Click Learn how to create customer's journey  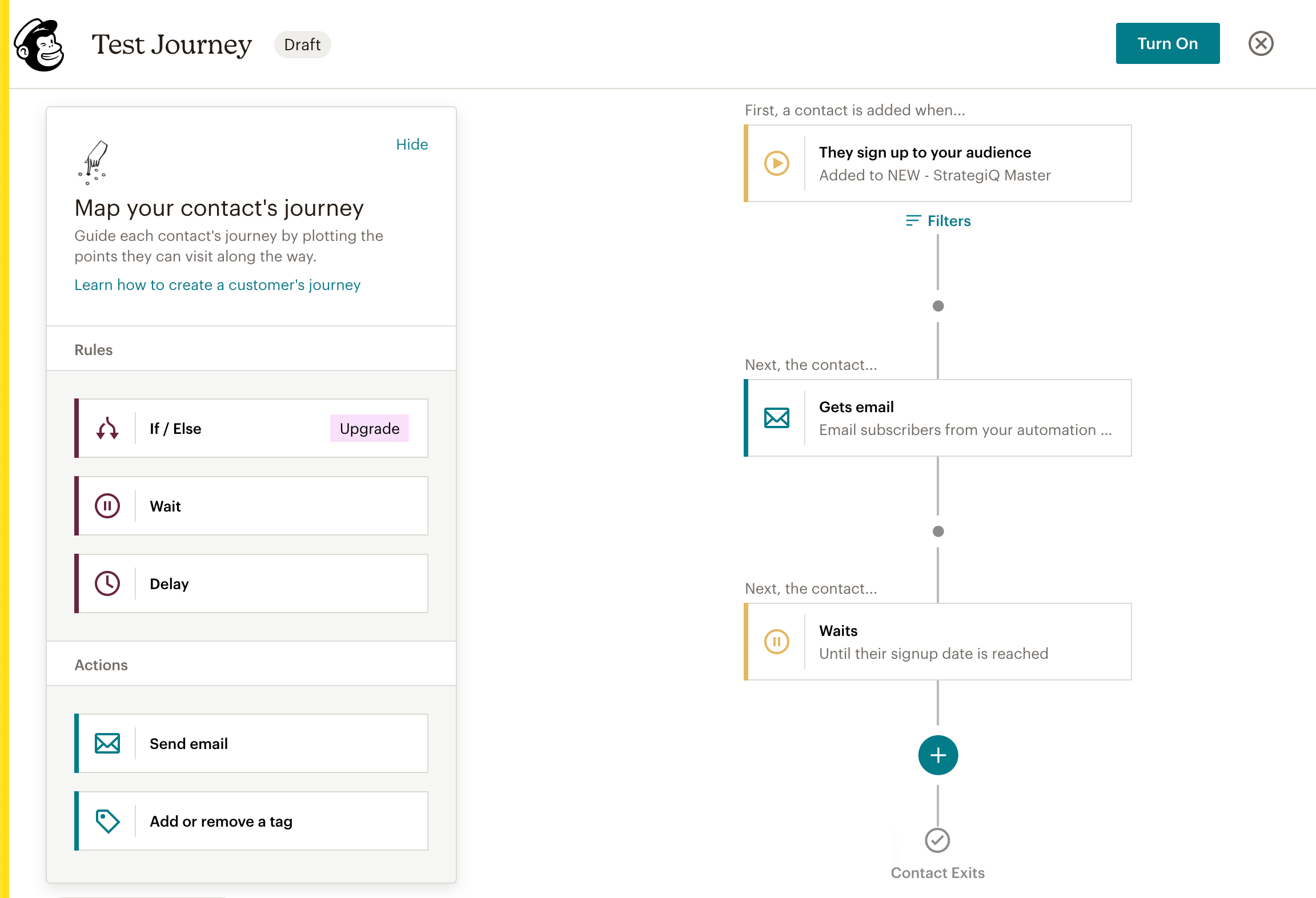tap(217, 285)
